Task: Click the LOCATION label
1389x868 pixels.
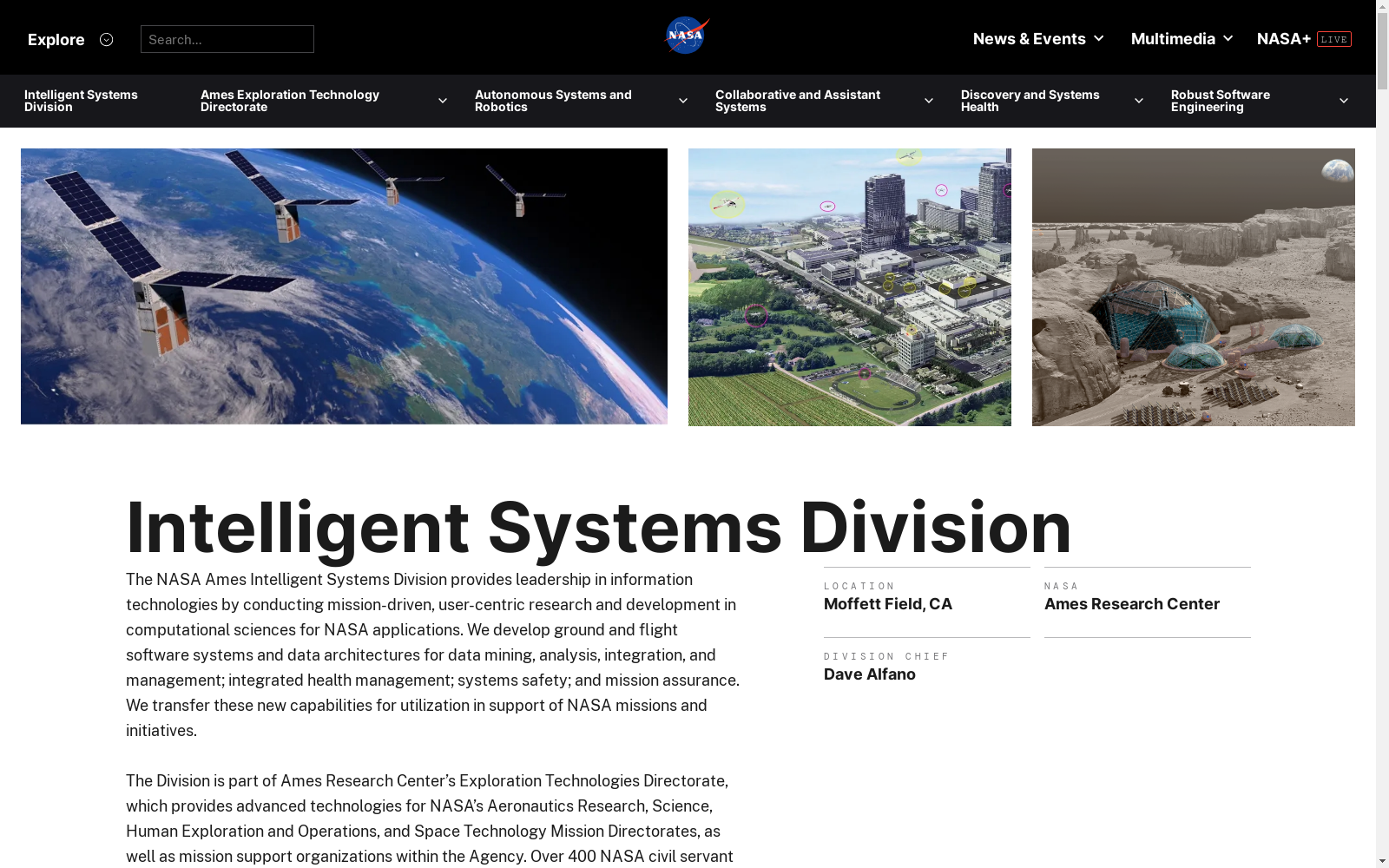Action: [859, 587]
